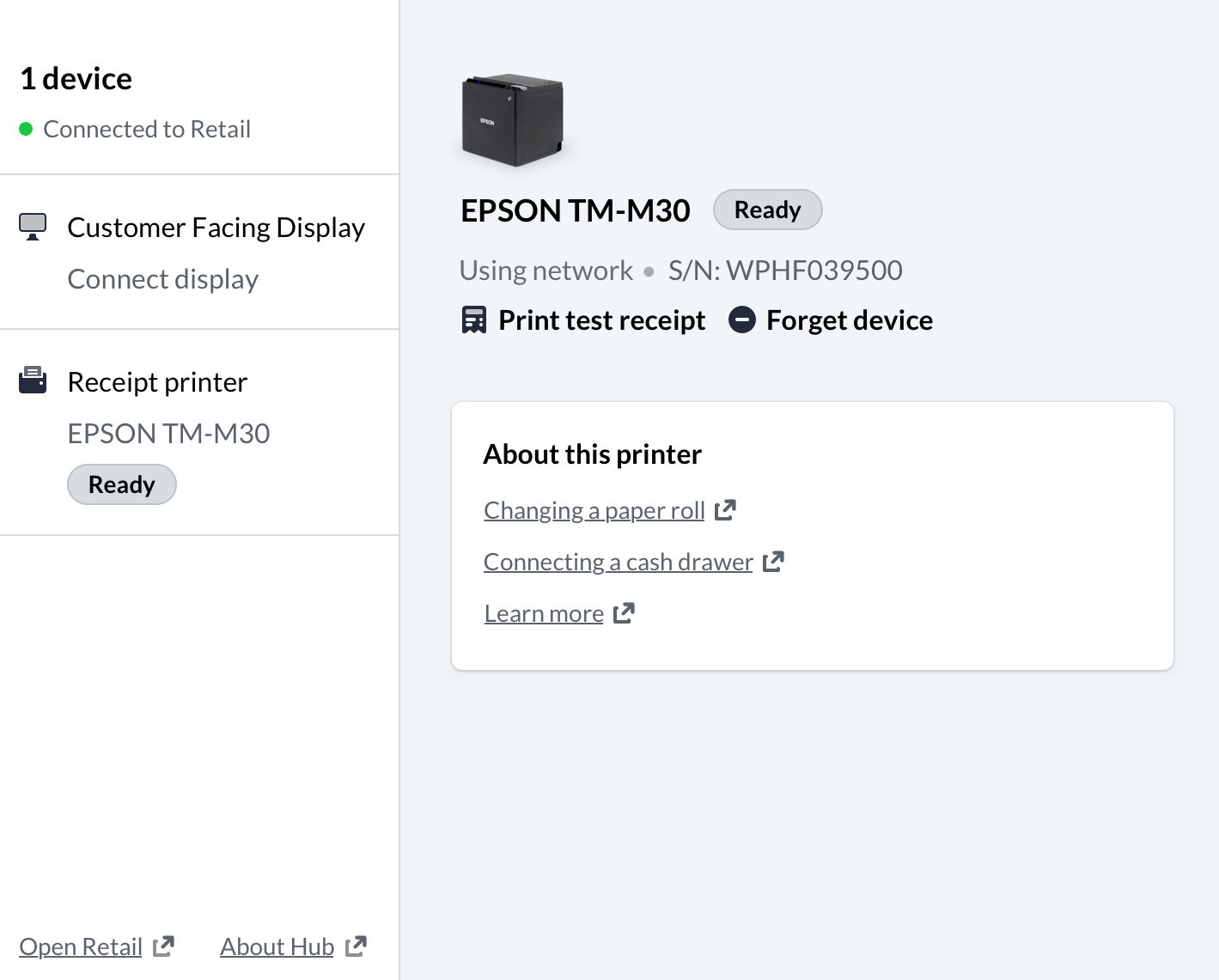
Task: Follow the Learn more link
Action: [544, 614]
